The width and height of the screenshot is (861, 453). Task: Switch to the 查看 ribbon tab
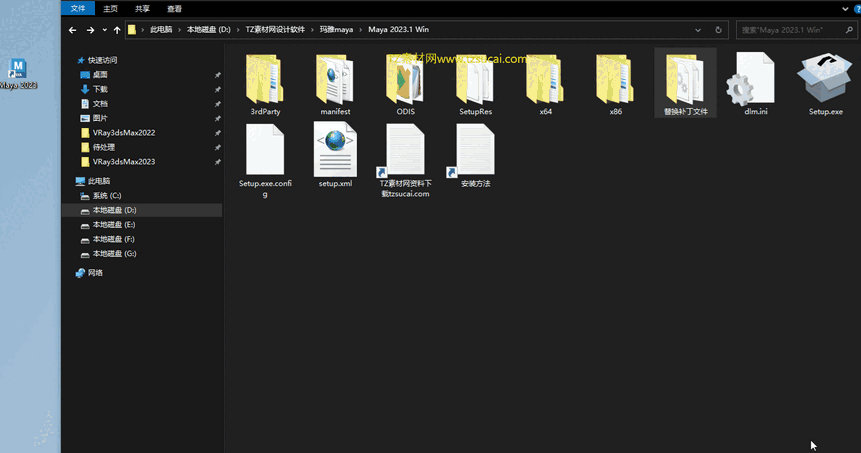point(174,8)
